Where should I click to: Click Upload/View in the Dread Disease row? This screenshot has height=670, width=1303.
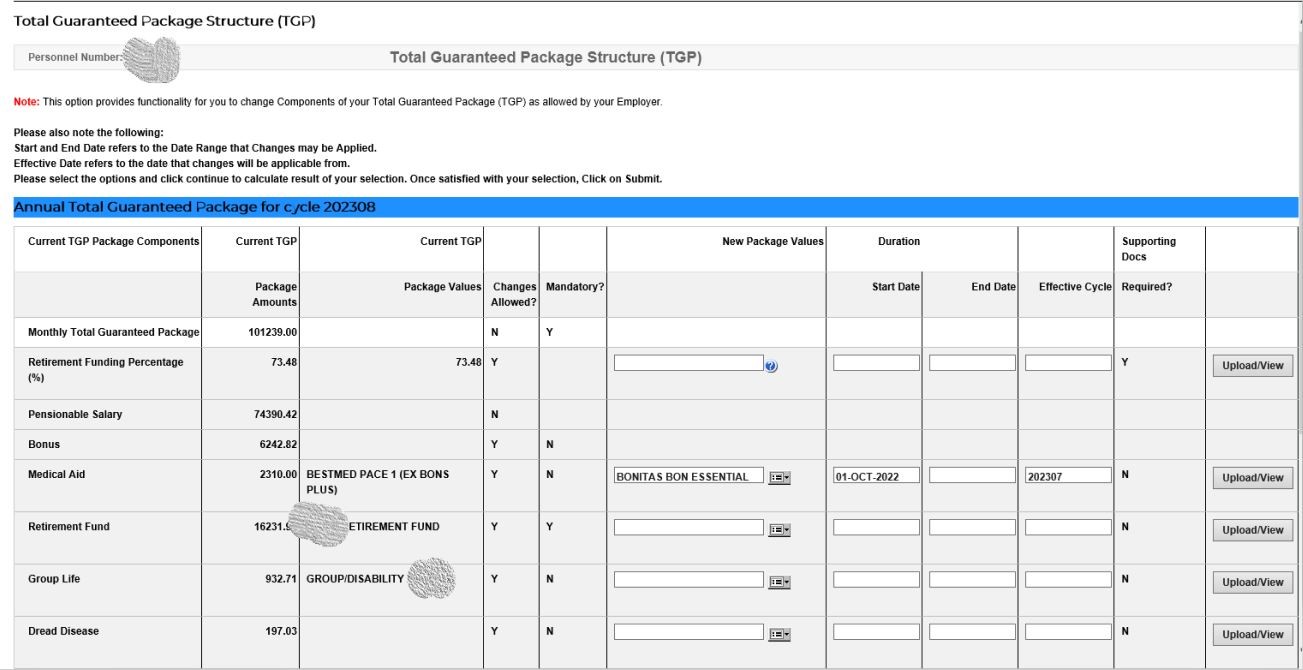[1252, 634]
